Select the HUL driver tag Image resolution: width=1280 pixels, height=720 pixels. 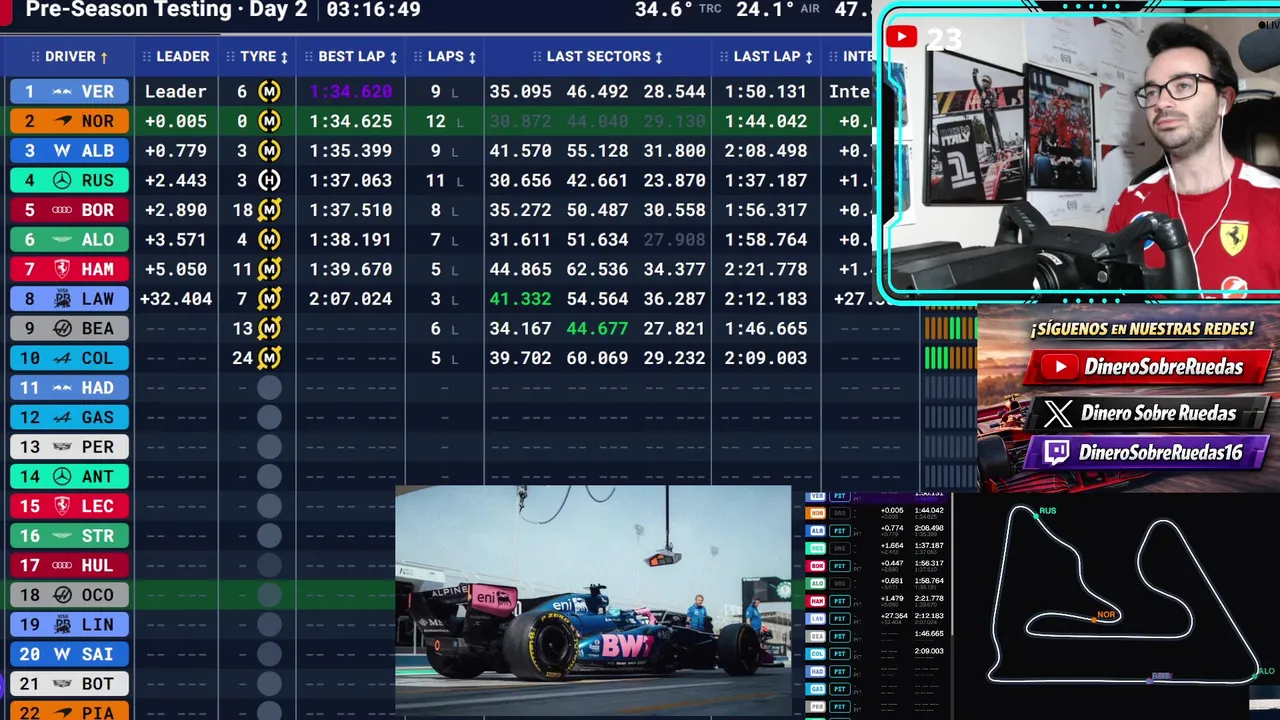point(70,565)
